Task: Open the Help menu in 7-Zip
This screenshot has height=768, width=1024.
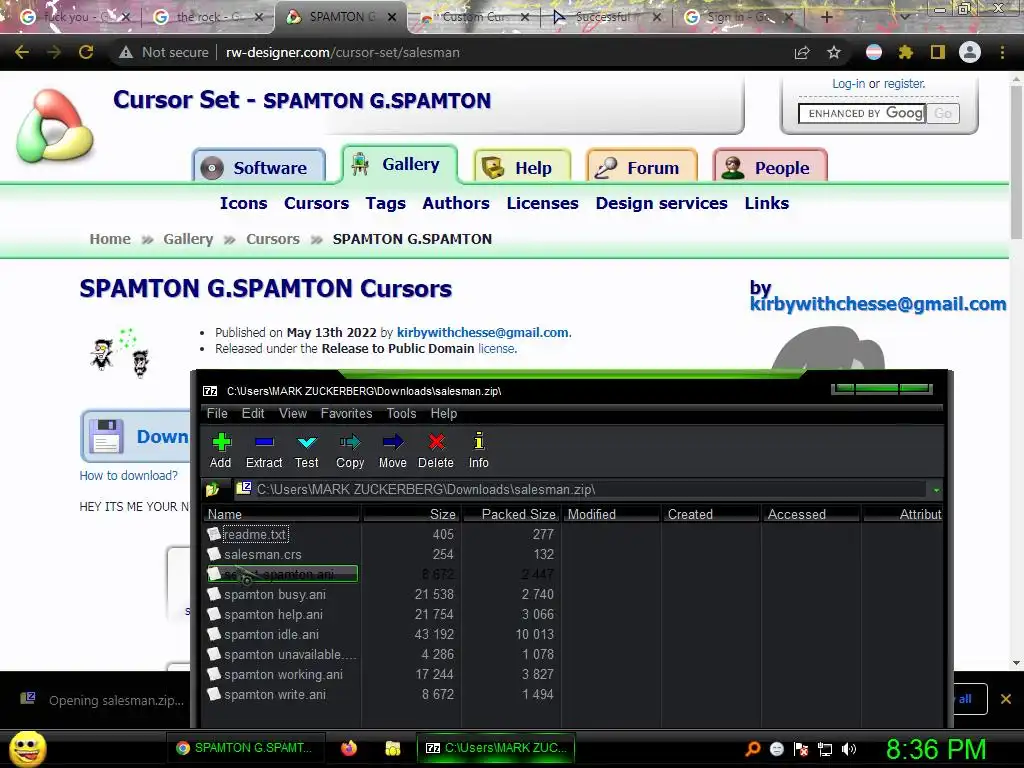Action: point(443,413)
